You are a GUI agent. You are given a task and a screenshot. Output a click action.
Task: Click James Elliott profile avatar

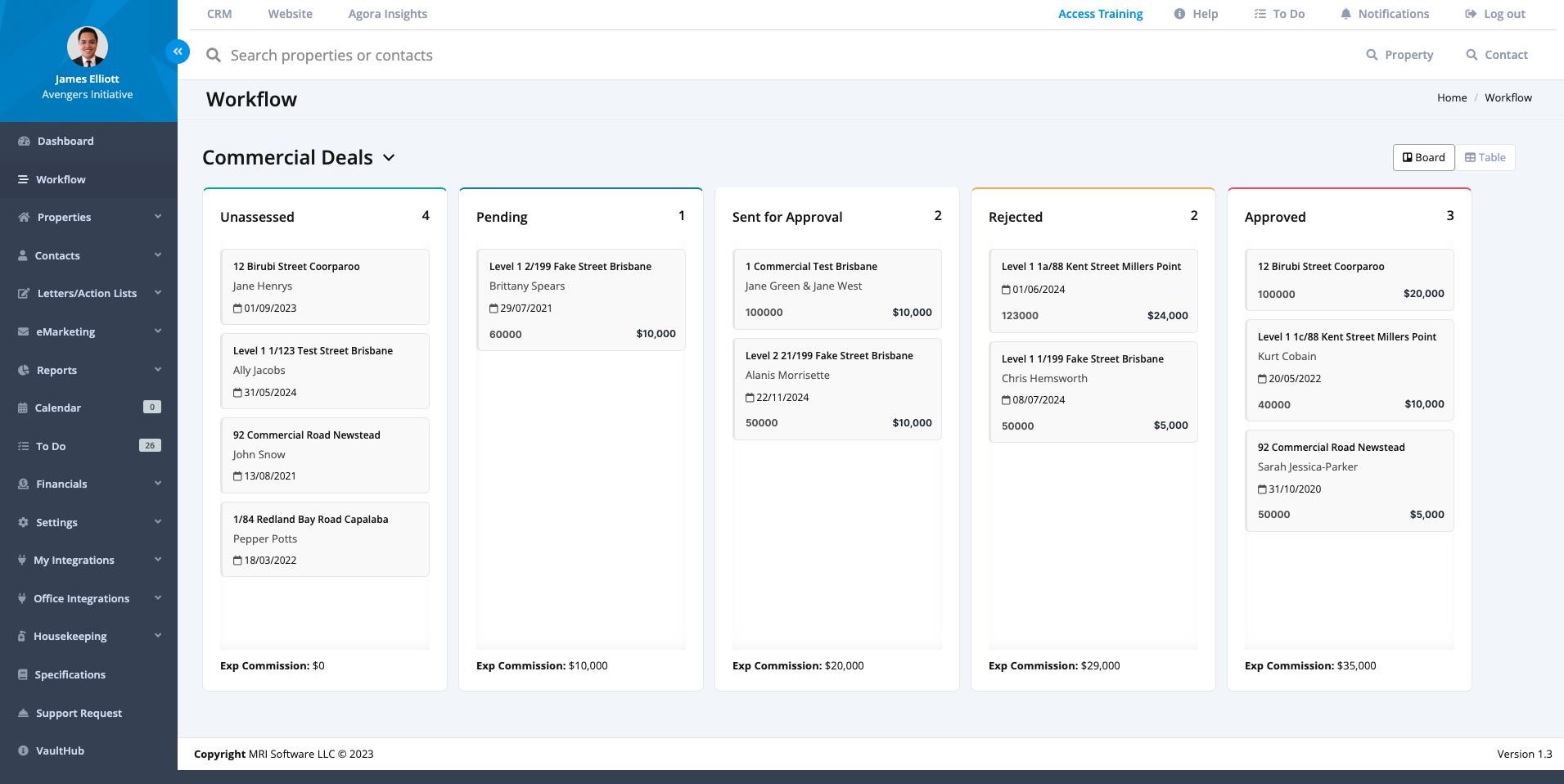(x=88, y=47)
